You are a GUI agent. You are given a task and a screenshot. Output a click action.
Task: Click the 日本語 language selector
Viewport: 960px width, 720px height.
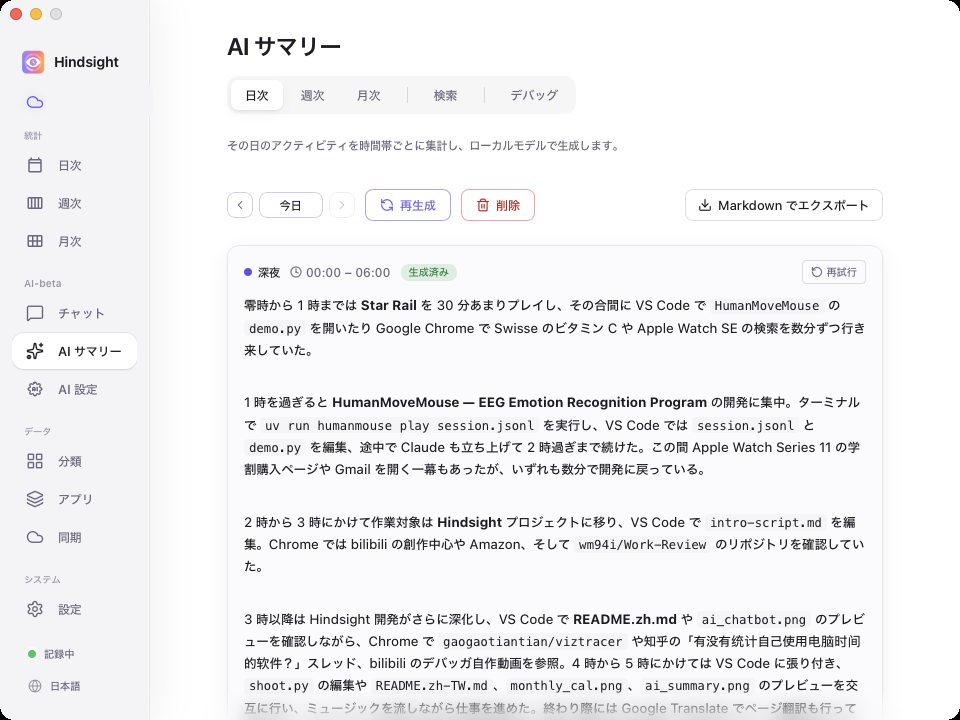[66, 686]
